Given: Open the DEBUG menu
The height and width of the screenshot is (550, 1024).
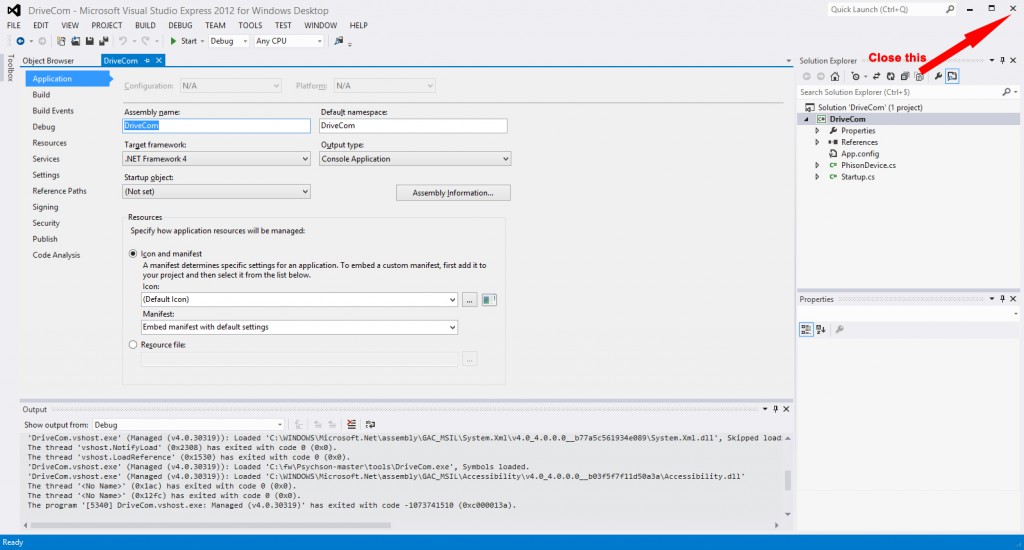Looking at the screenshot, I should (x=180, y=25).
